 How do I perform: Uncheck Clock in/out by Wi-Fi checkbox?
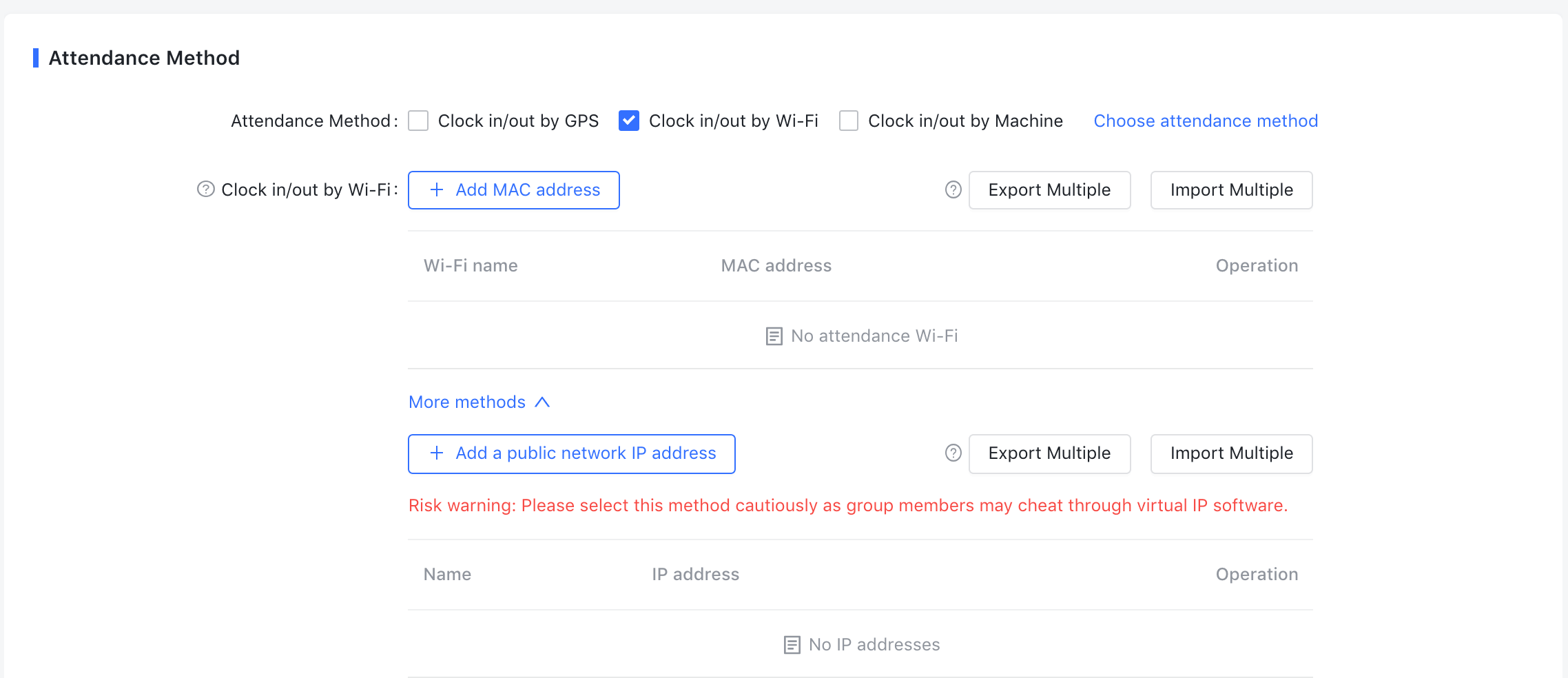(628, 121)
